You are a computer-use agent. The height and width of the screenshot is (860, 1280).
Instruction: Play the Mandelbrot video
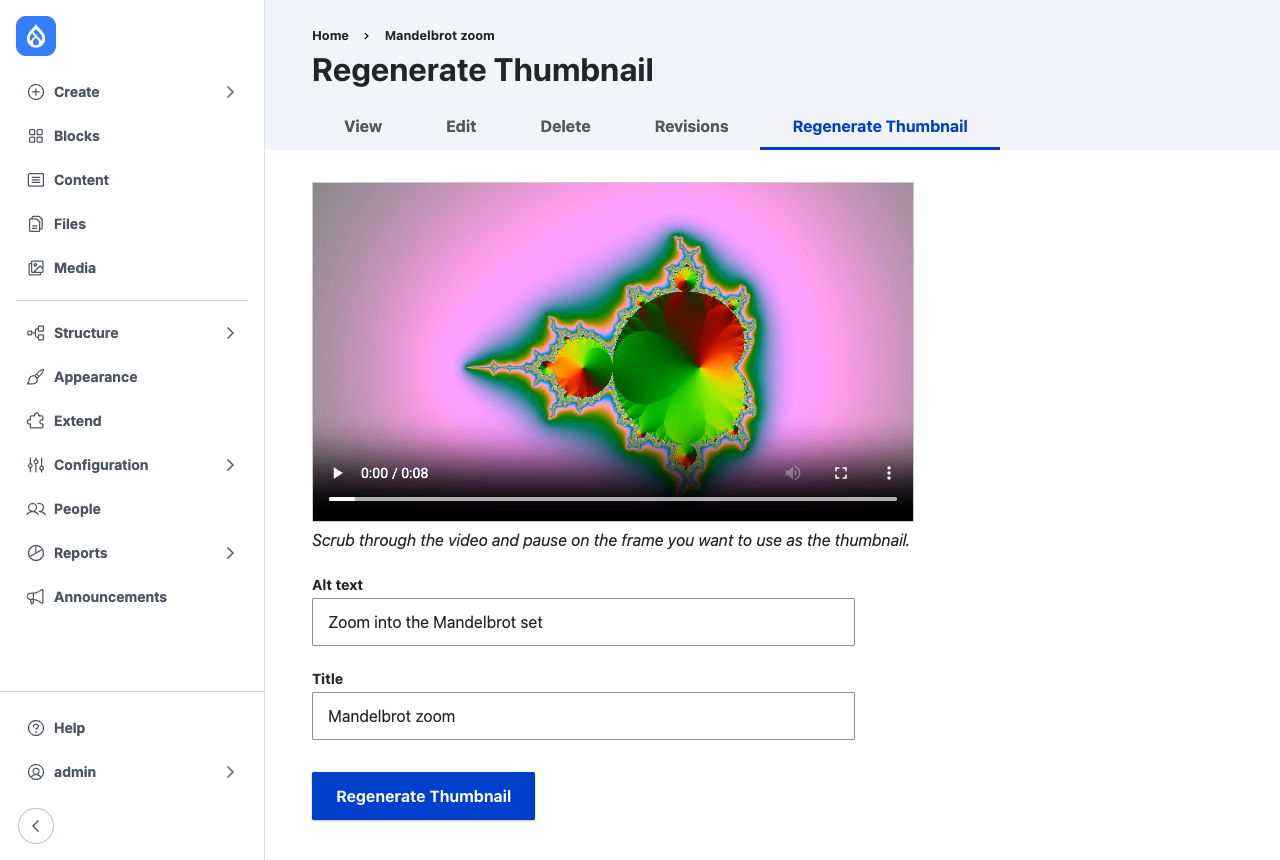tap(338, 473)
